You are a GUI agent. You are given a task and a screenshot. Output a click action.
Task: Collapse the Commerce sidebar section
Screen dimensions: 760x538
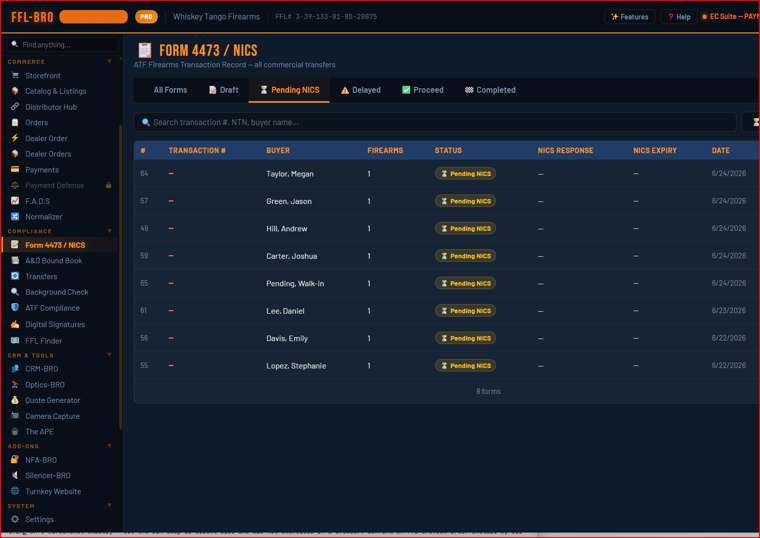tap(110, 62)
